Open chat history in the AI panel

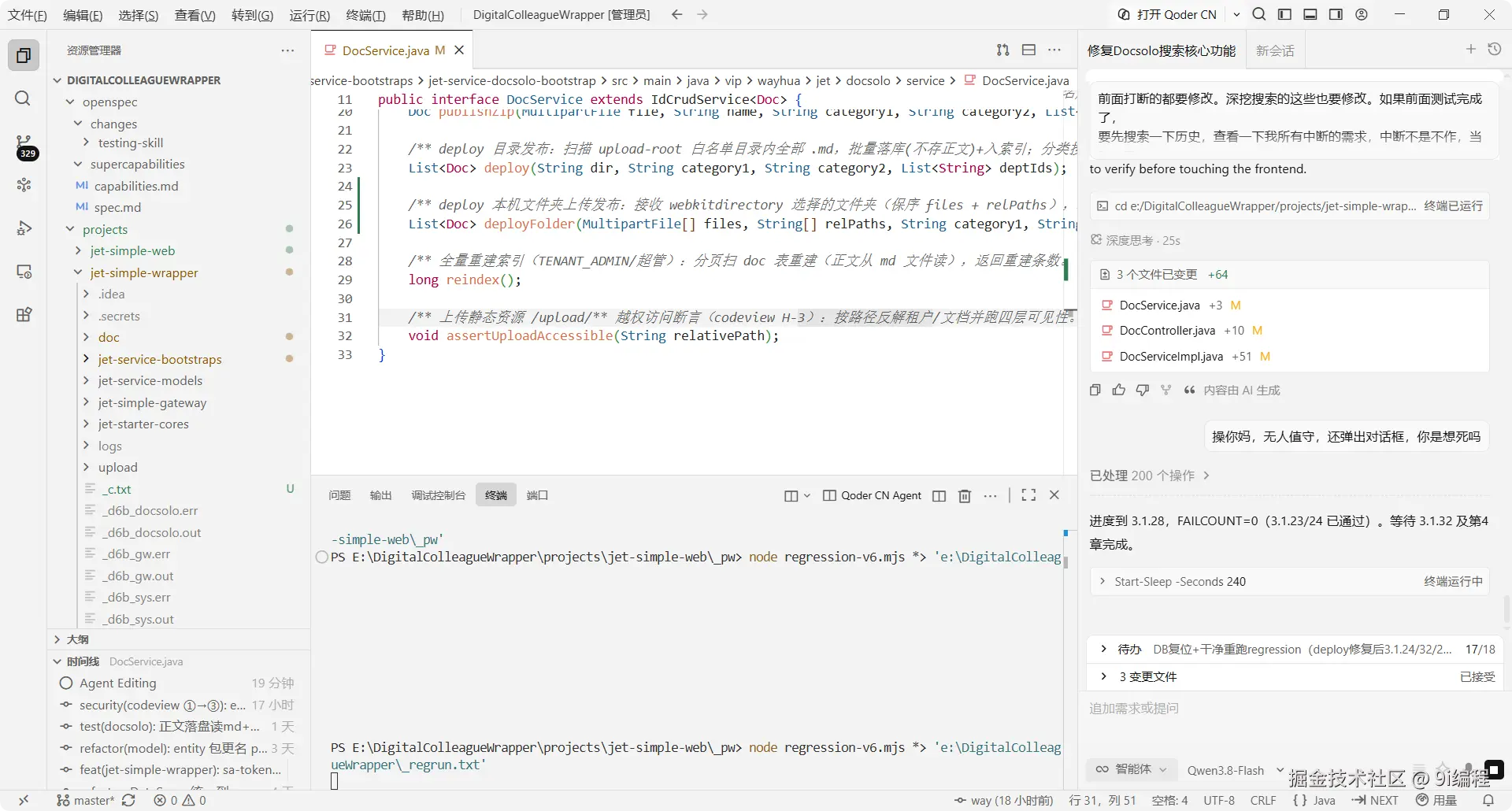tap(1494, 50)
